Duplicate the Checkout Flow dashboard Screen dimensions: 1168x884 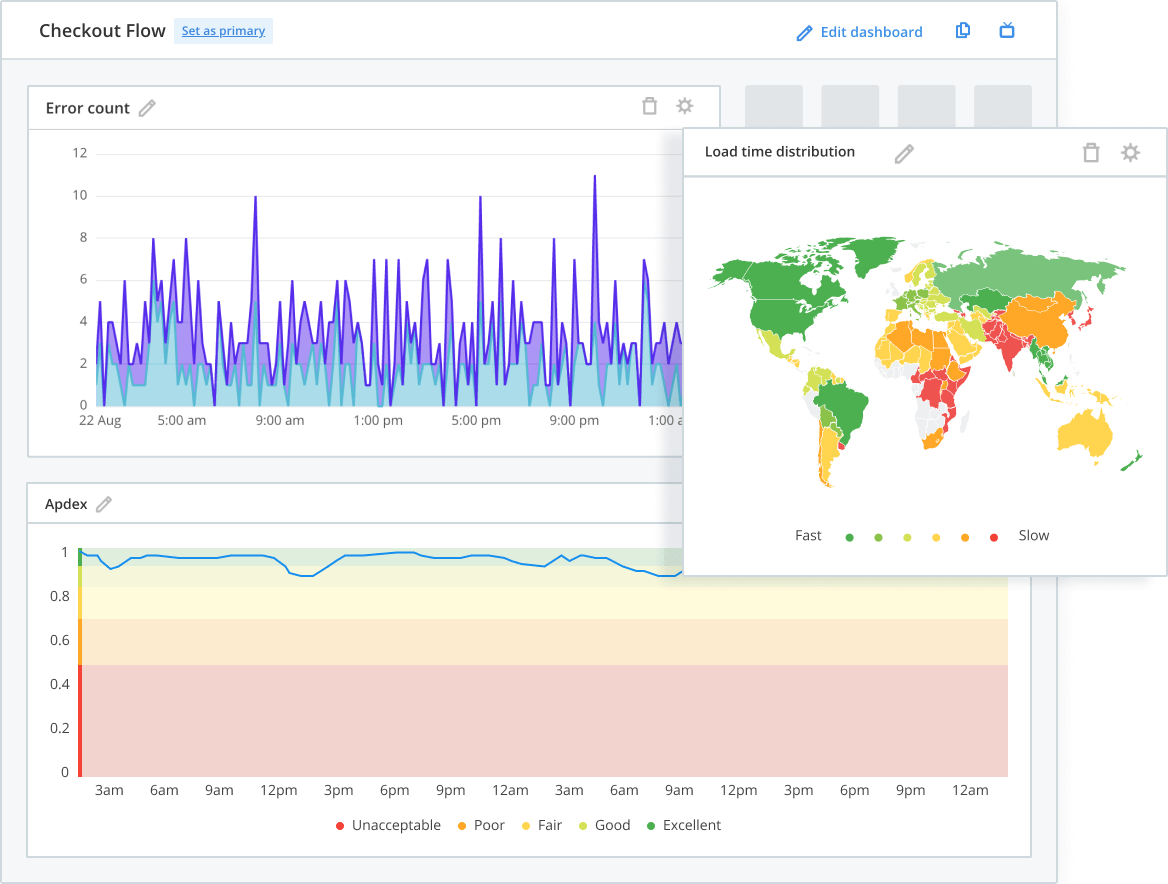[x=961, y=31]
